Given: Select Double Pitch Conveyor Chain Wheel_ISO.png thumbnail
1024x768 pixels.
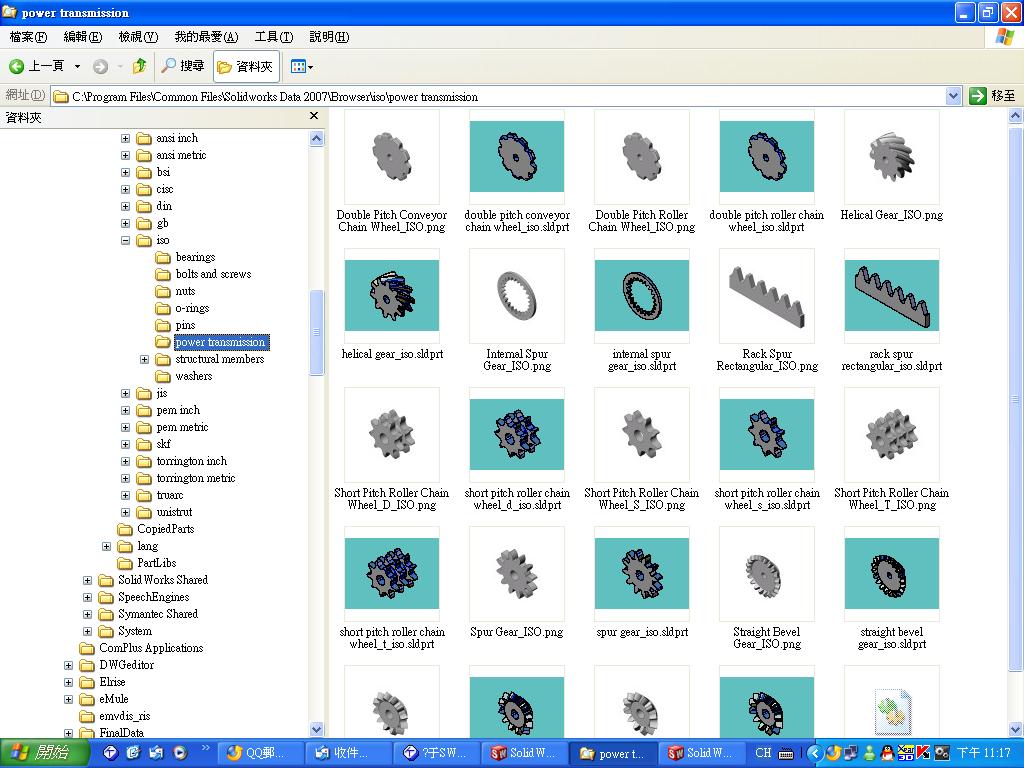Looking at the screenshot, I should click(x=392, y=157).
